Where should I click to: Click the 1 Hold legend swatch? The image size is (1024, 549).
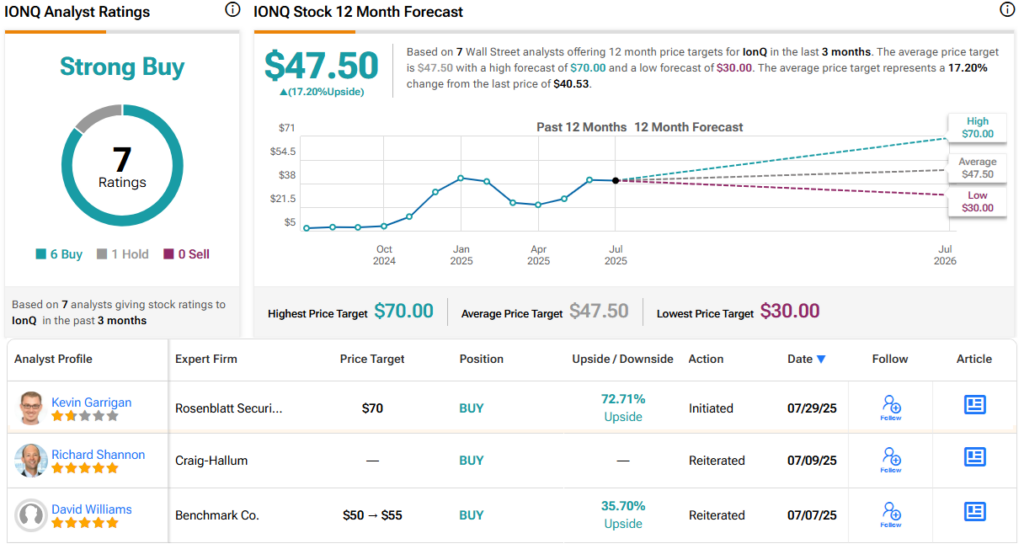tap(102, 255)
